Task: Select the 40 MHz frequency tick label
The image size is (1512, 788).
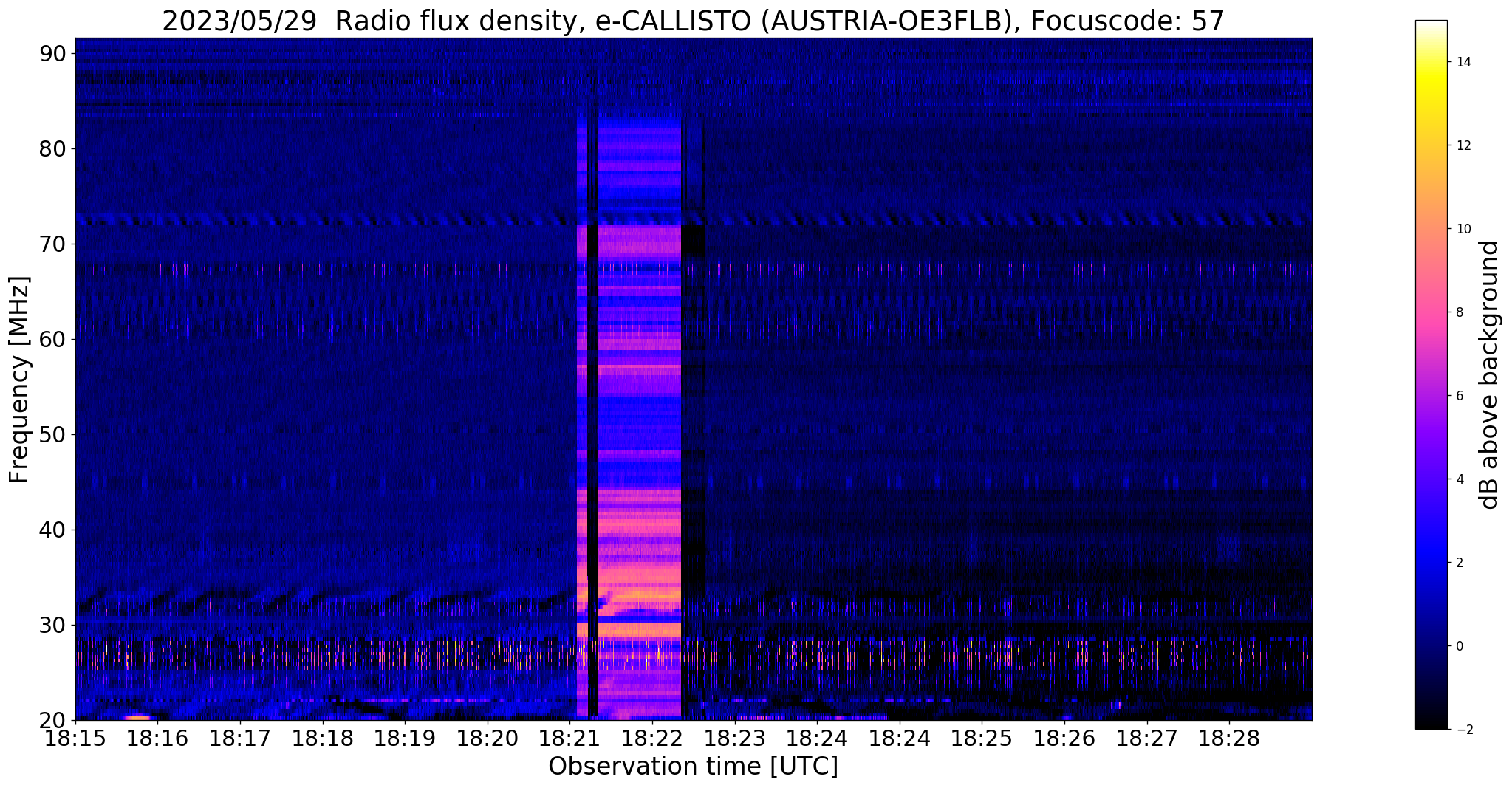Action: (55, 530)
